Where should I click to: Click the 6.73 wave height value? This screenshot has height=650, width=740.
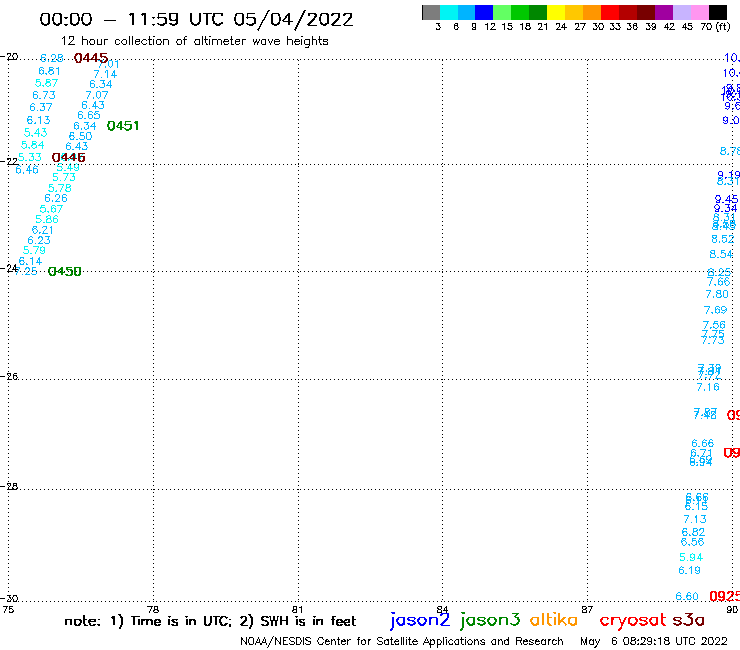[x=43, y=95]
